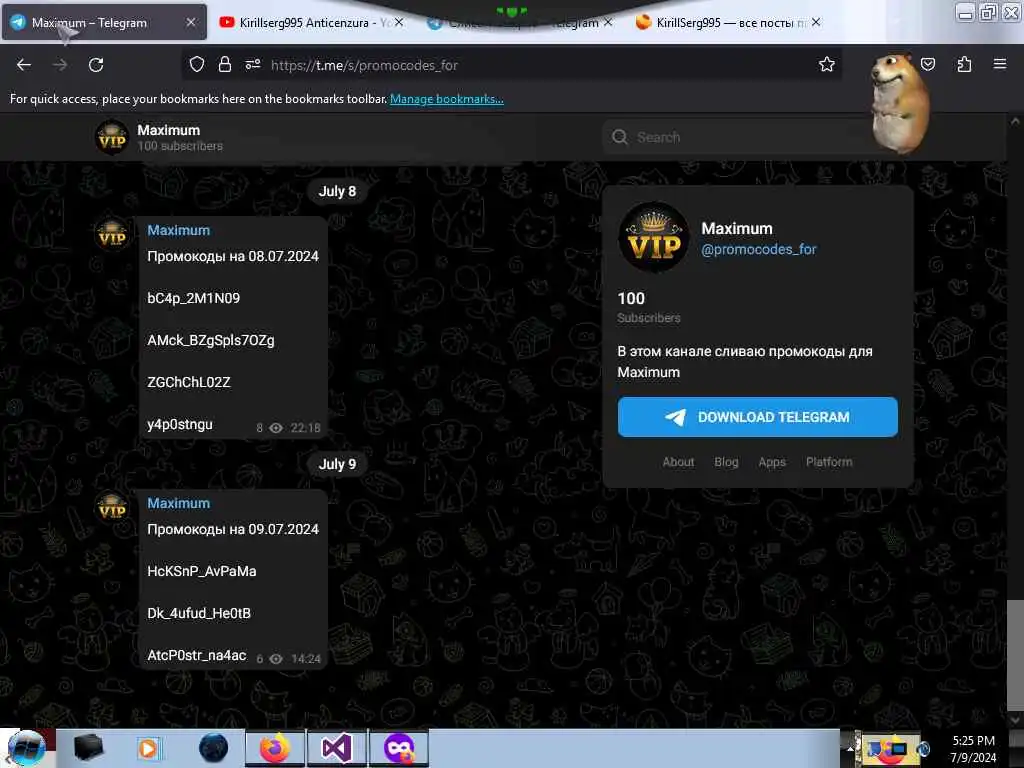Open the tracking protection shield icon
Image resolution: width=1024 pixels, height=768 pixels.
[197, 65]
